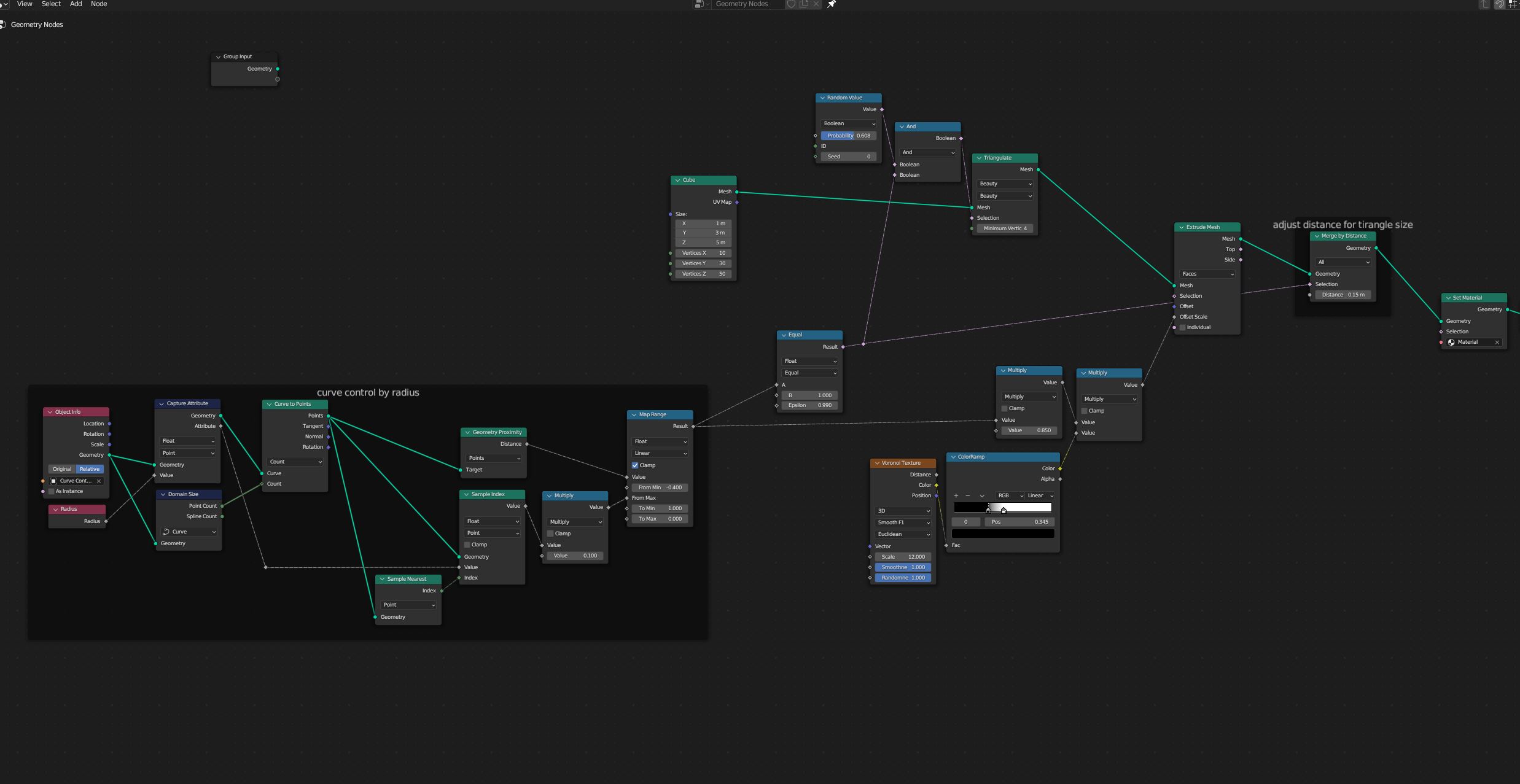Clear Curve Cont... object with X icon
Image resolution: width=1520 pixels, height=784 pixels.
pos(99,481)
